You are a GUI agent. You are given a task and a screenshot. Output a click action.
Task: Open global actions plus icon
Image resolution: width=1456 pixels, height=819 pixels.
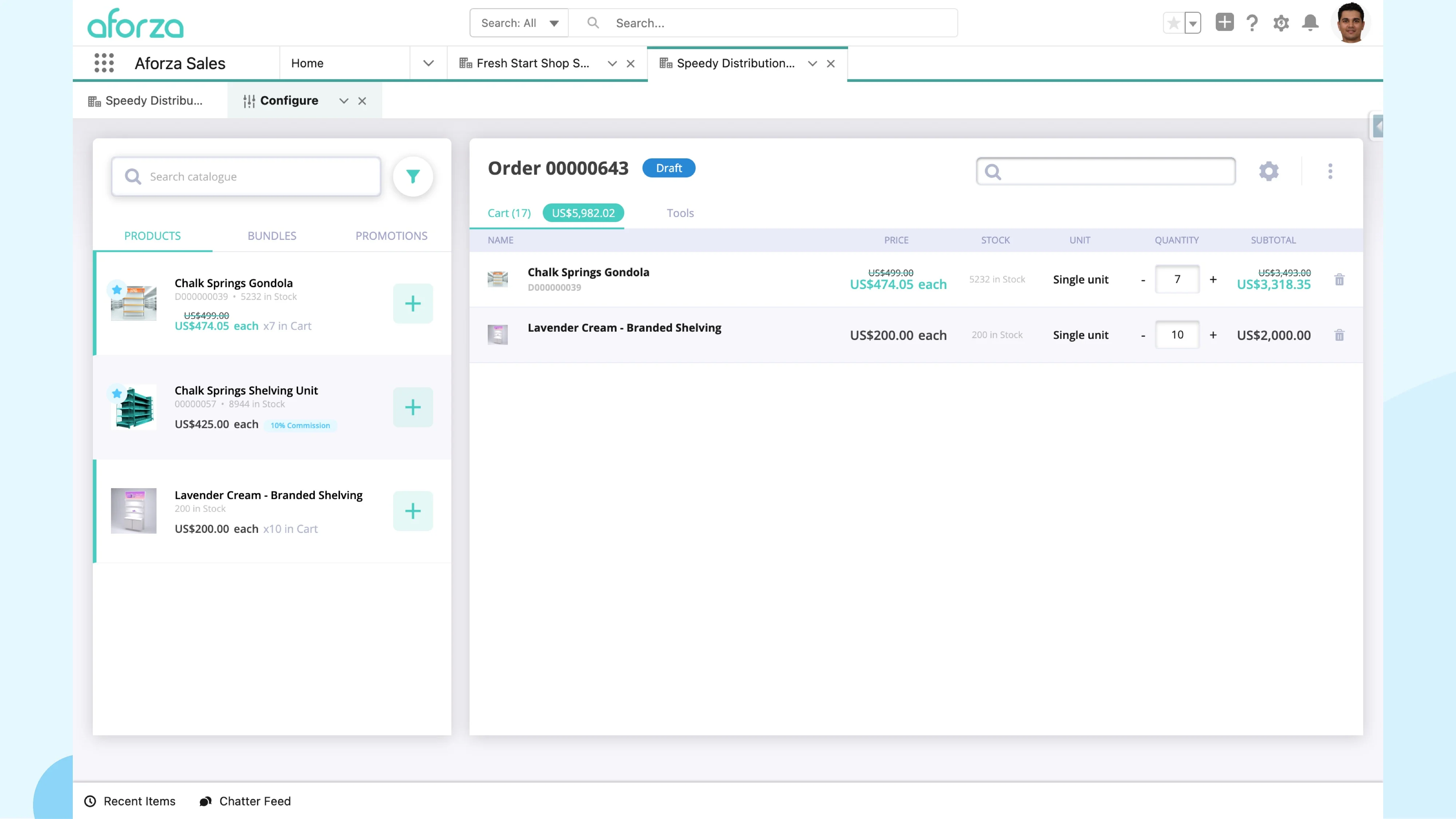[x=1224, y=23]
